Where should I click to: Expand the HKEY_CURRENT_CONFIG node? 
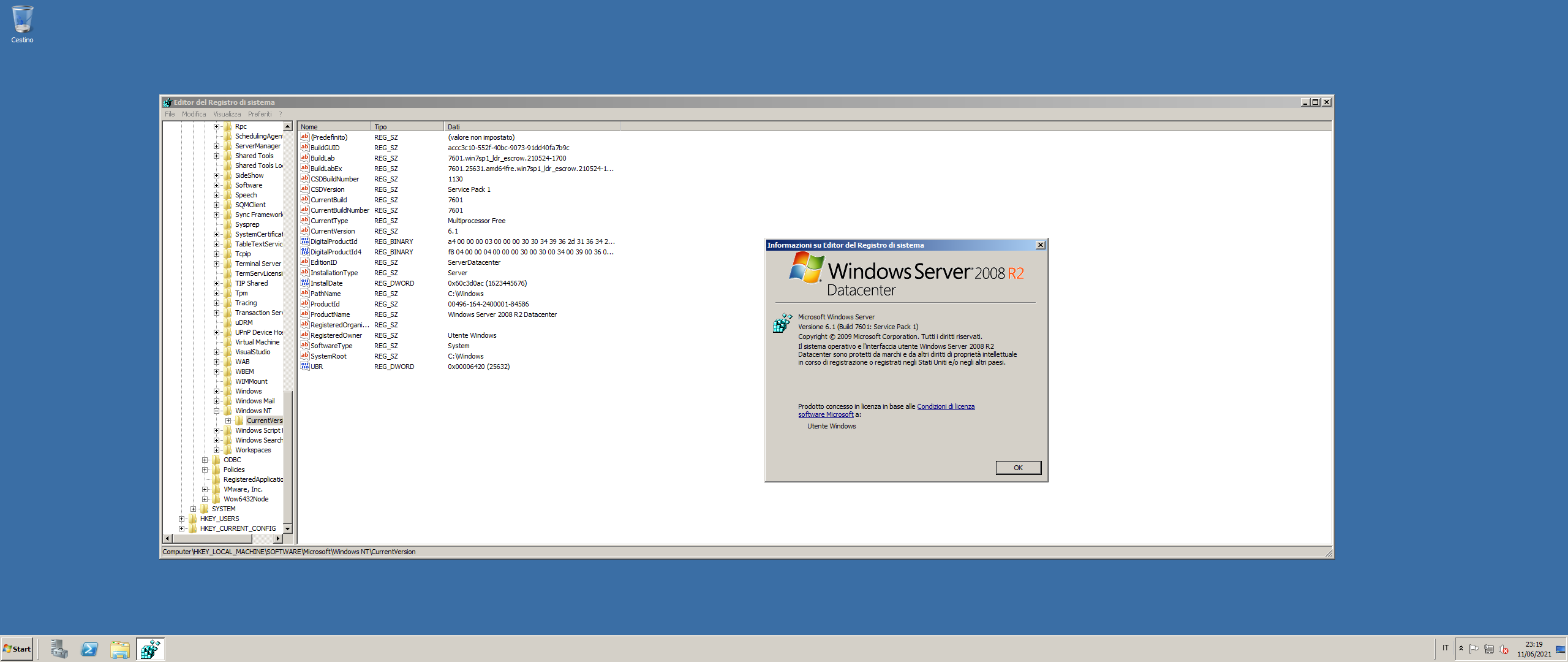[181, 528]
